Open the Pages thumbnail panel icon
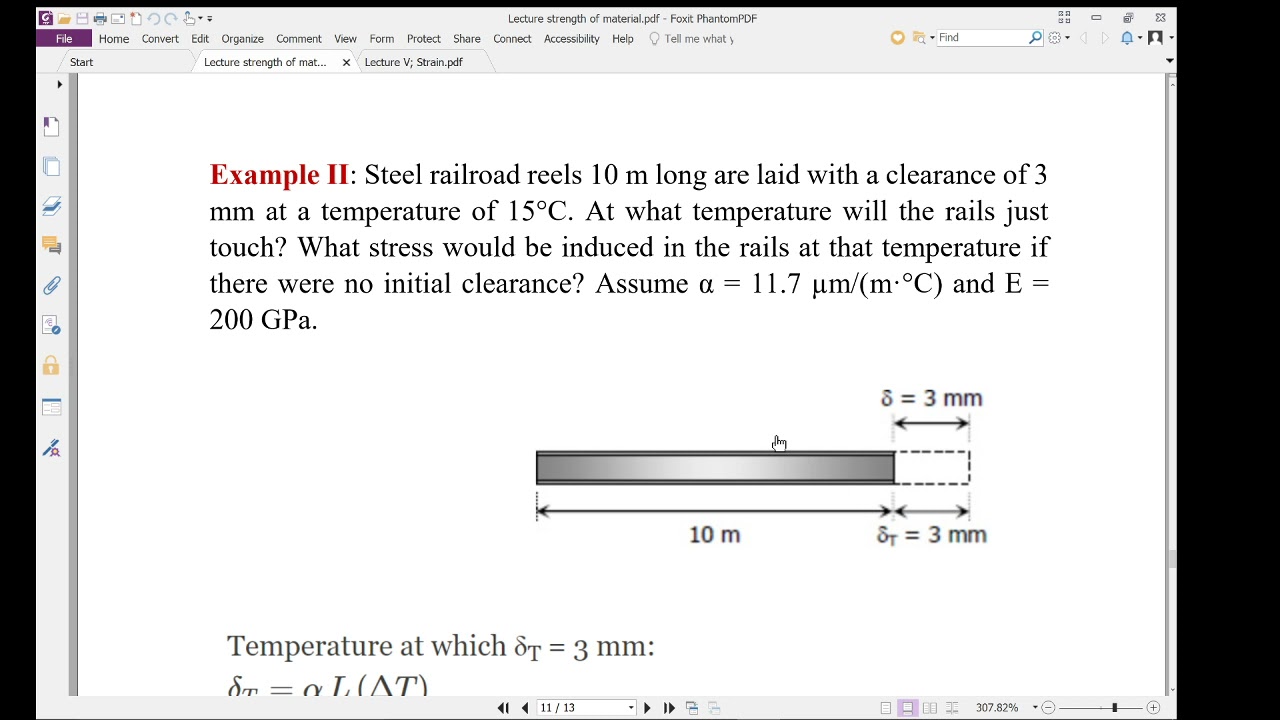1280x720 pixels. click(x=52, y=166)
